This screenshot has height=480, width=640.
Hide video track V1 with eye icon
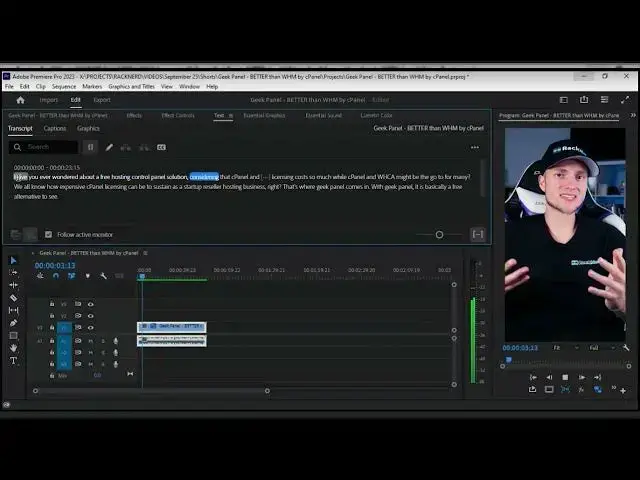(x=90, y=328)
